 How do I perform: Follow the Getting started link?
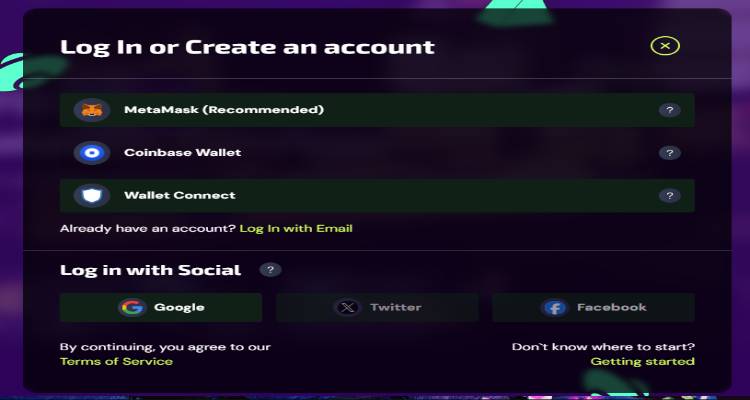point(642,361)
